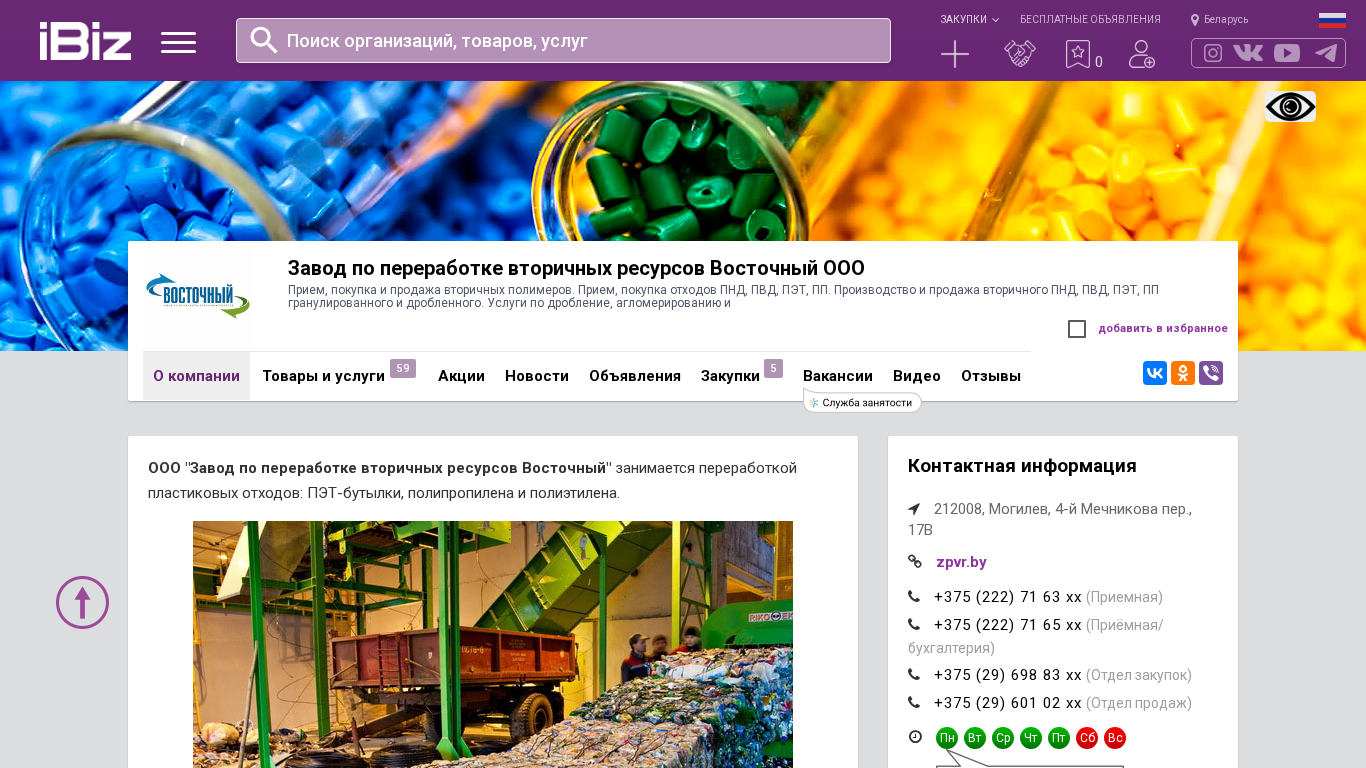
Task: Open the Беларусь region selector
Action: (1219, 20)
